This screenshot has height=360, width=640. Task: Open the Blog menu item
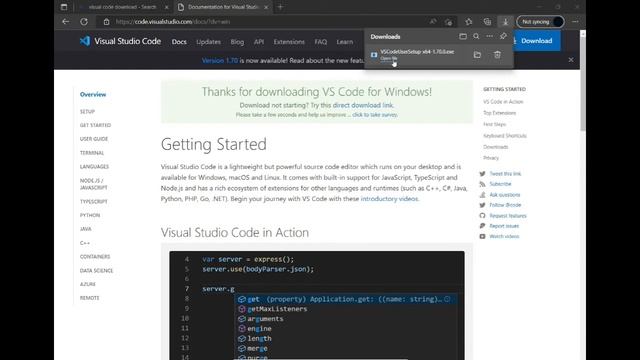pyautogui.click(x=237, y=42)
